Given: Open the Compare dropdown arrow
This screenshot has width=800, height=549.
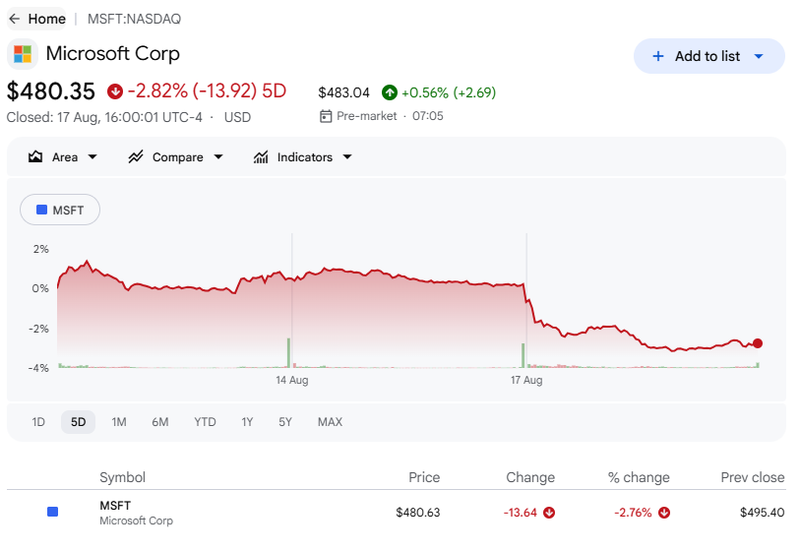Looking at the screenshot, I should (218, 157).
